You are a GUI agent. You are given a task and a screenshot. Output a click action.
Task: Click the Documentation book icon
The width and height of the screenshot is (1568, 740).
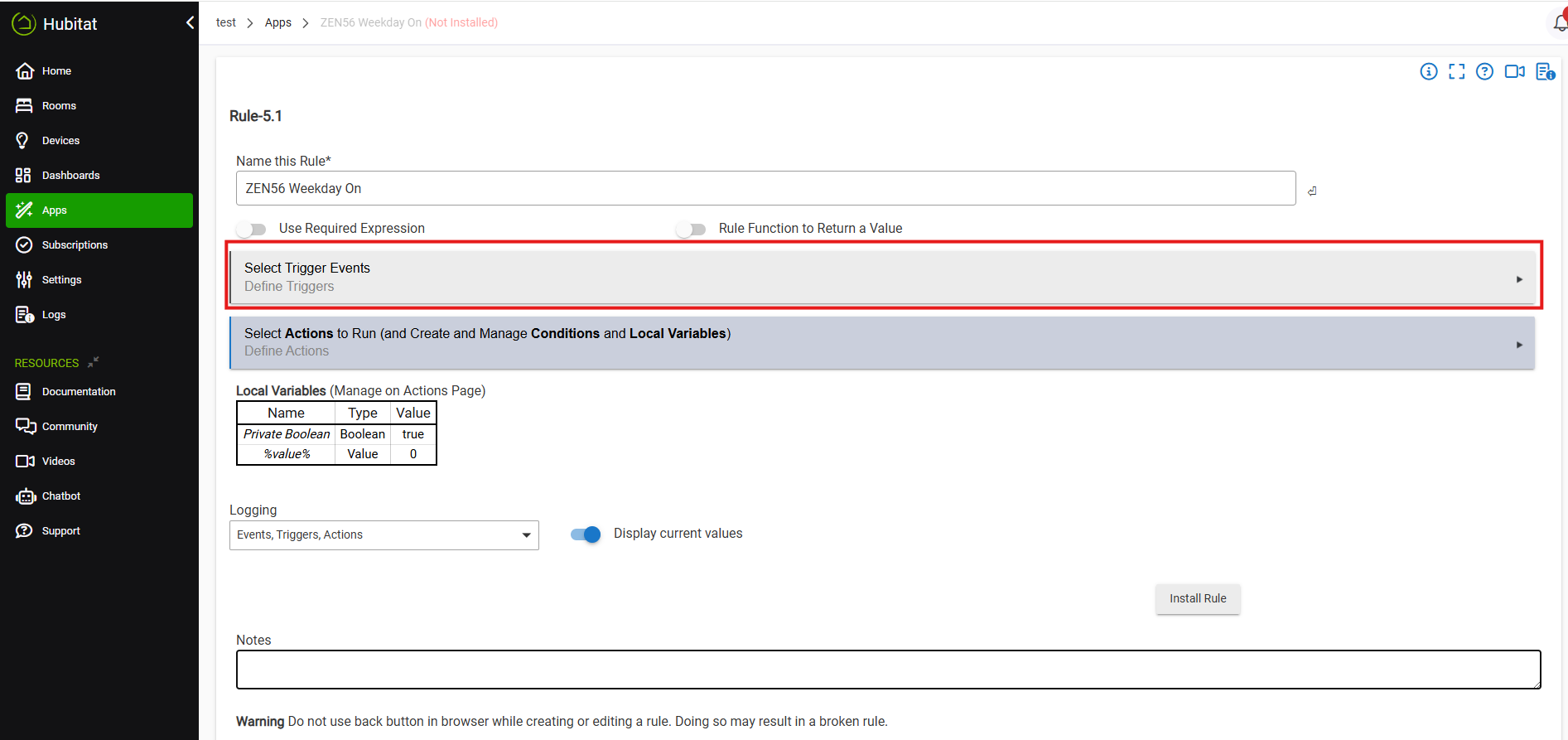click(x=23, y=392)
